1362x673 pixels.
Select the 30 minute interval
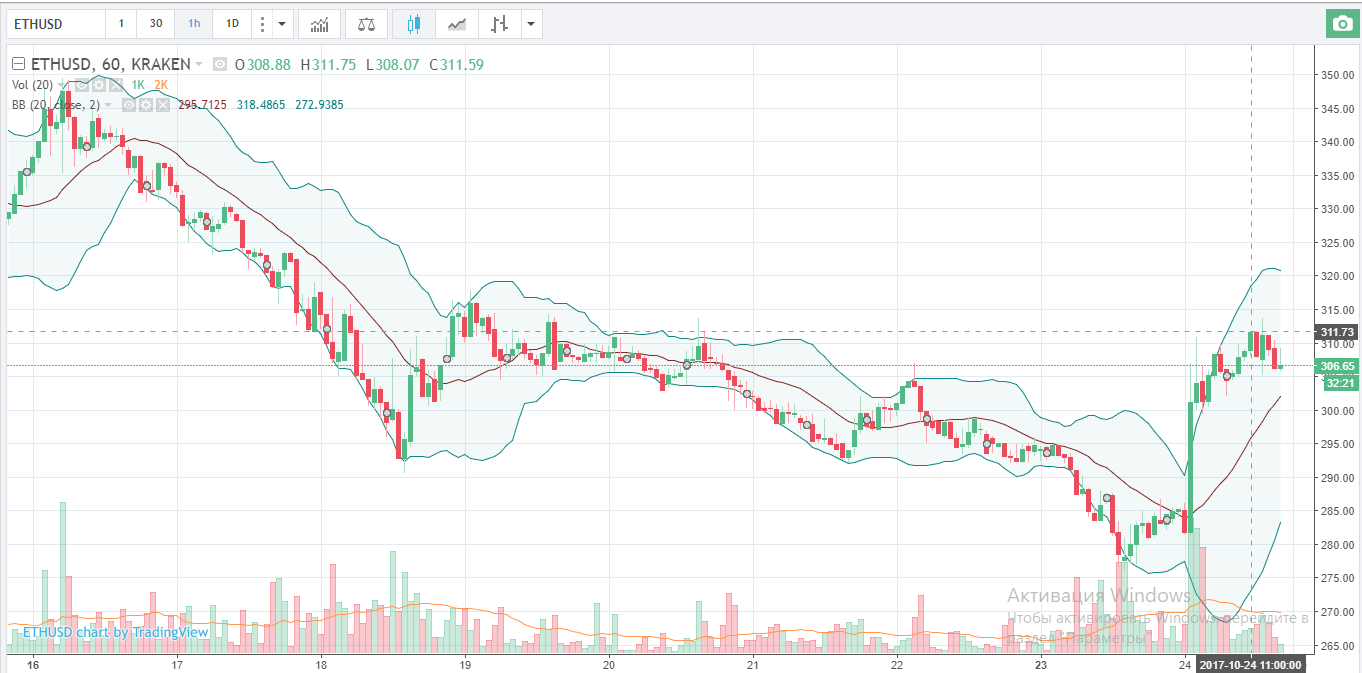tap(155, 23)
